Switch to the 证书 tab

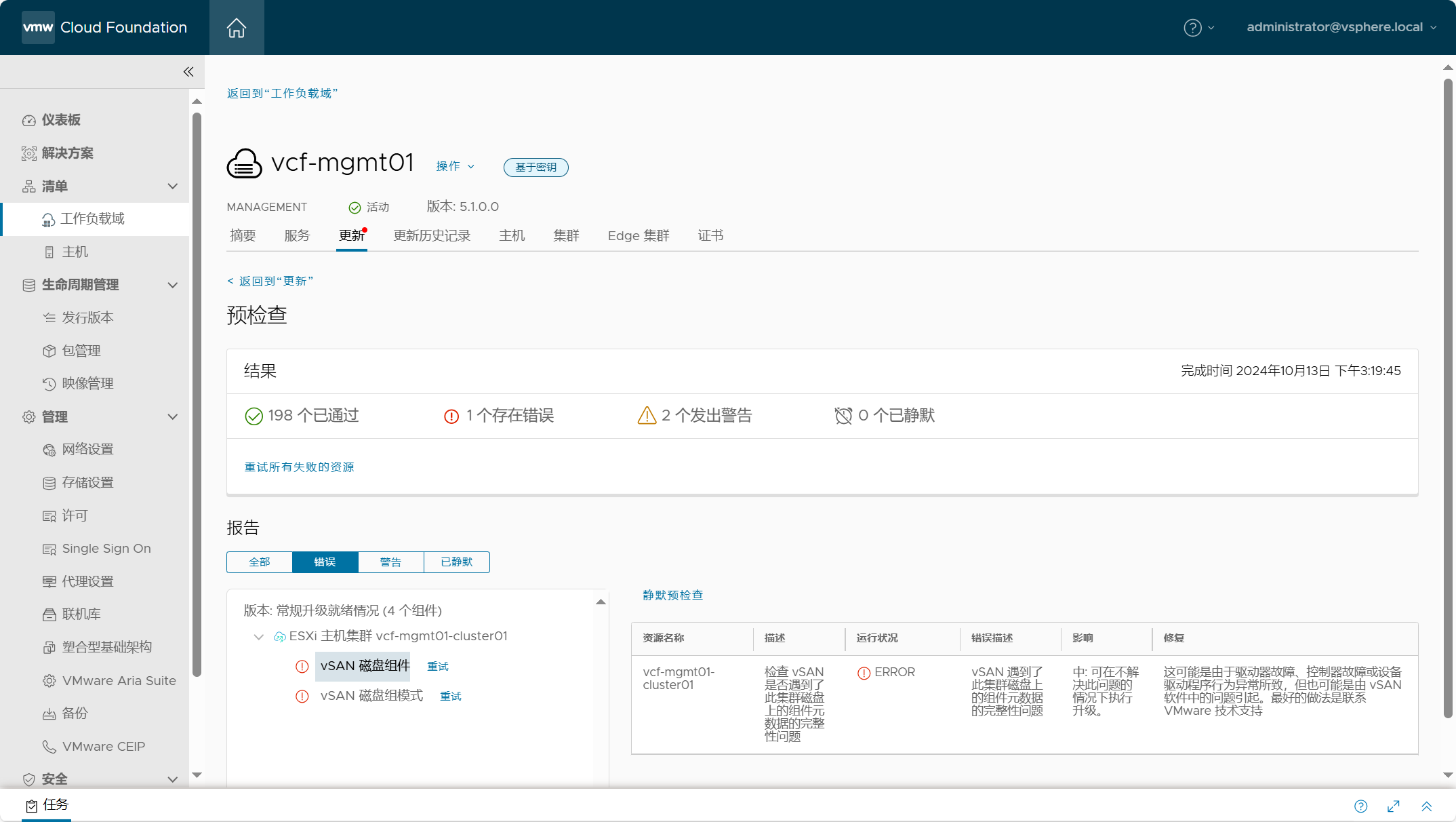[x=711, y=236]
